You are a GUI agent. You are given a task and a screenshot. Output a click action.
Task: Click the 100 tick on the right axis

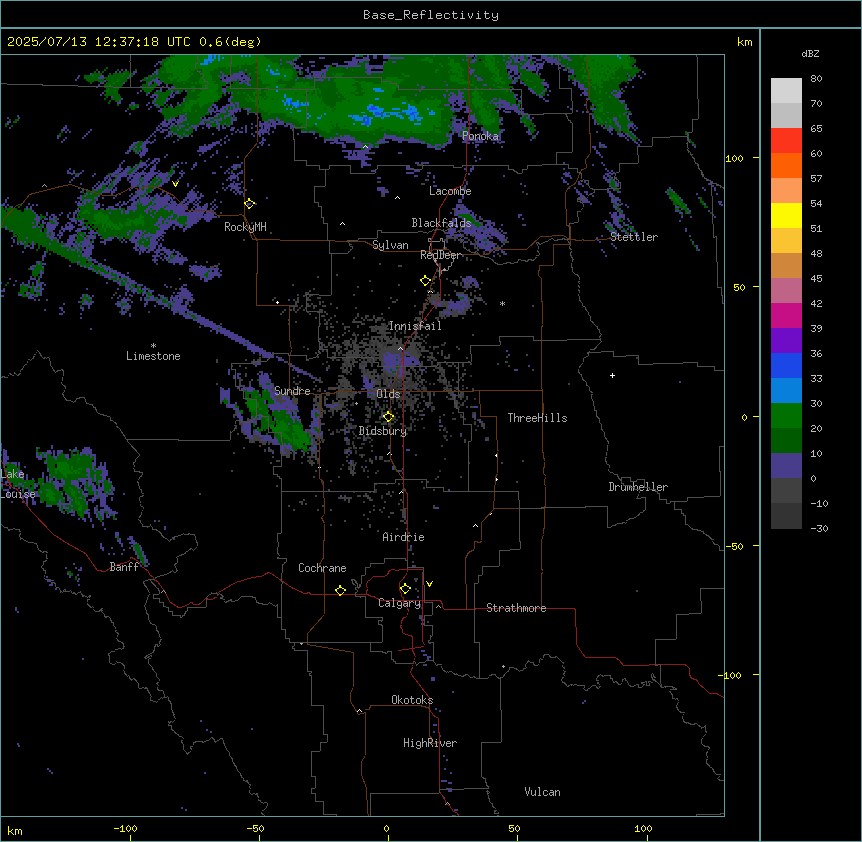(734, 158)
